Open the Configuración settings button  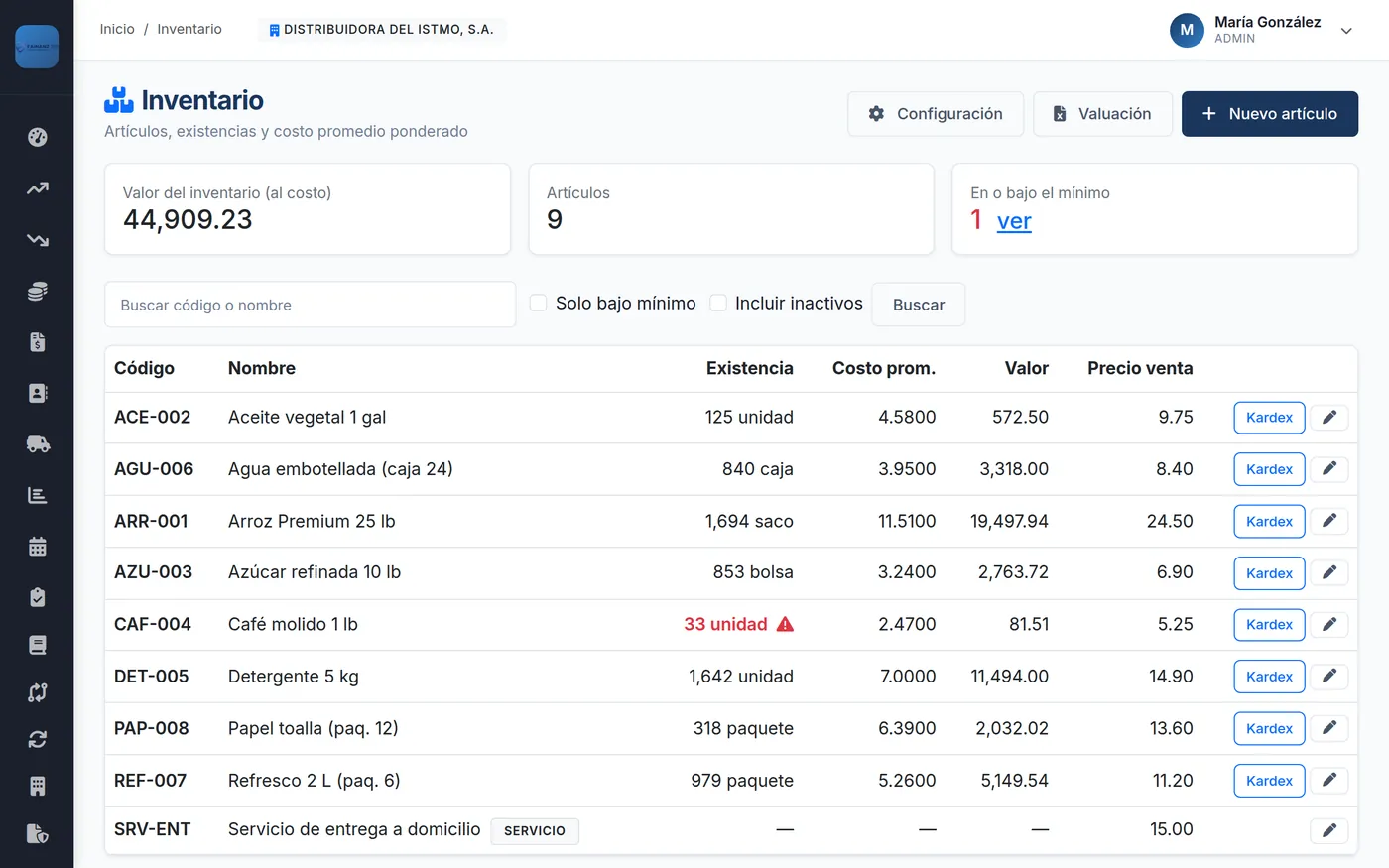pos(936,114)
